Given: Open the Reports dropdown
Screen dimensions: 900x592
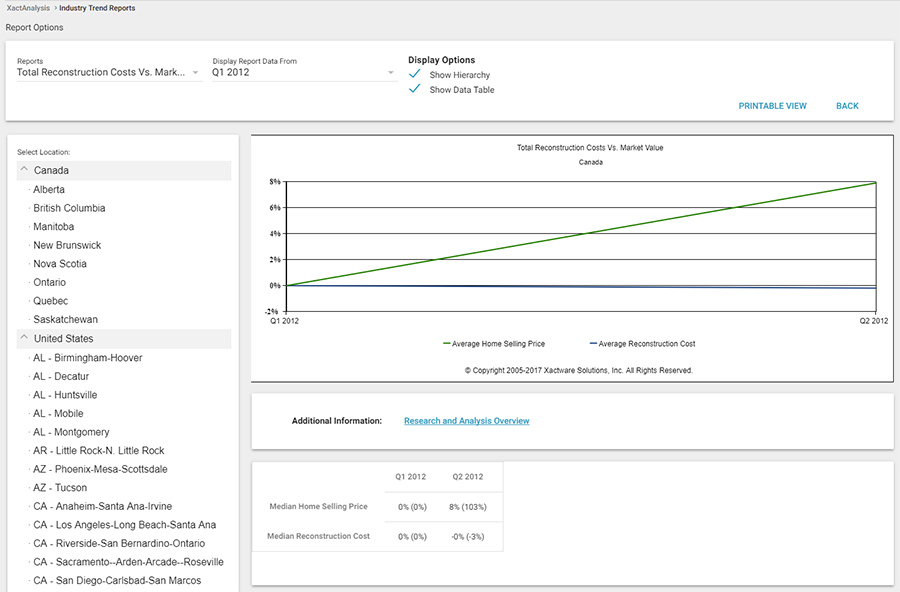Looking at the screenshot, I should click(x=108, y=73).
